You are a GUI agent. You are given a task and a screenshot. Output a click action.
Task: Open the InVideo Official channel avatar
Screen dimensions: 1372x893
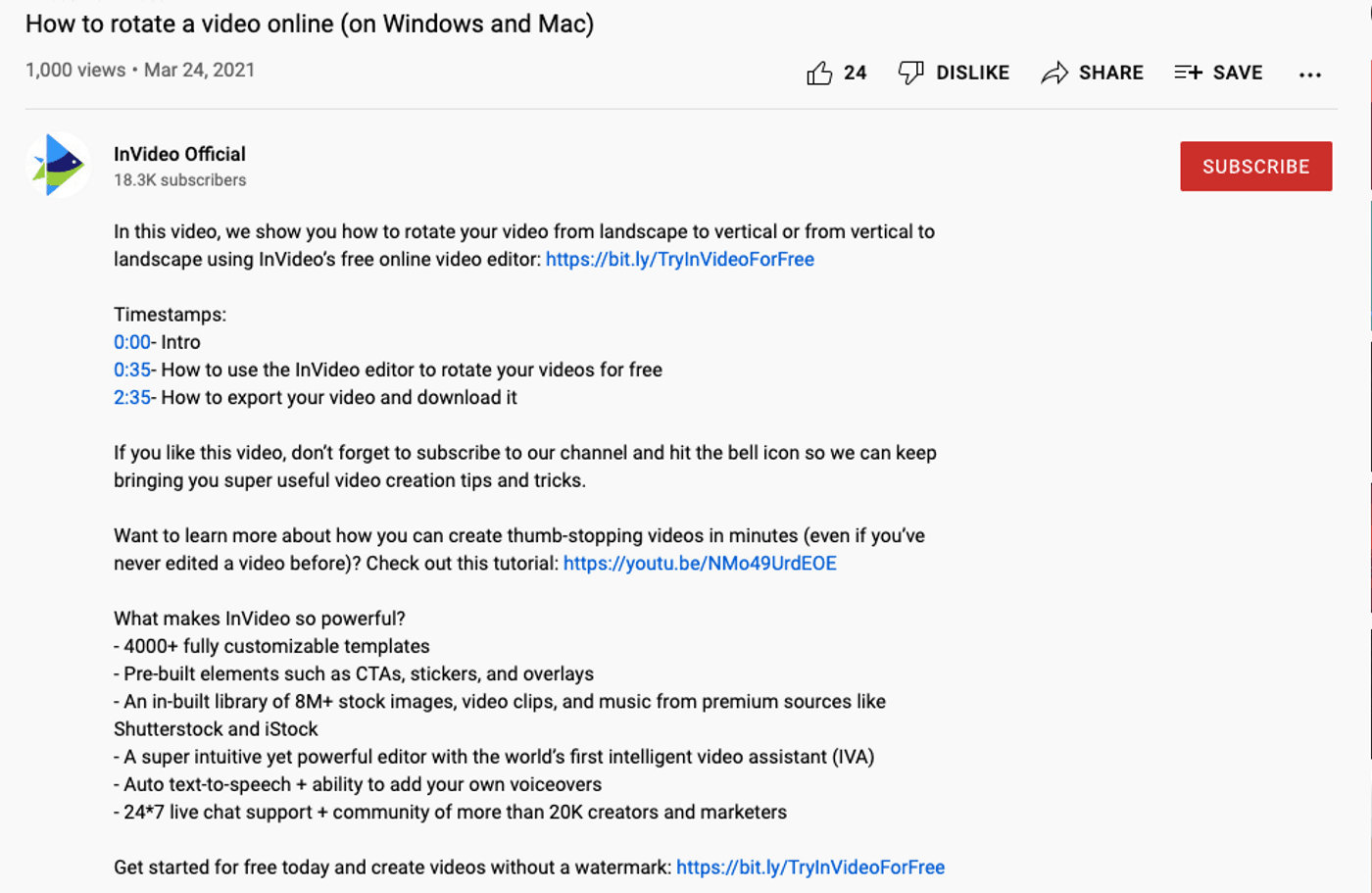coord(58,166)
